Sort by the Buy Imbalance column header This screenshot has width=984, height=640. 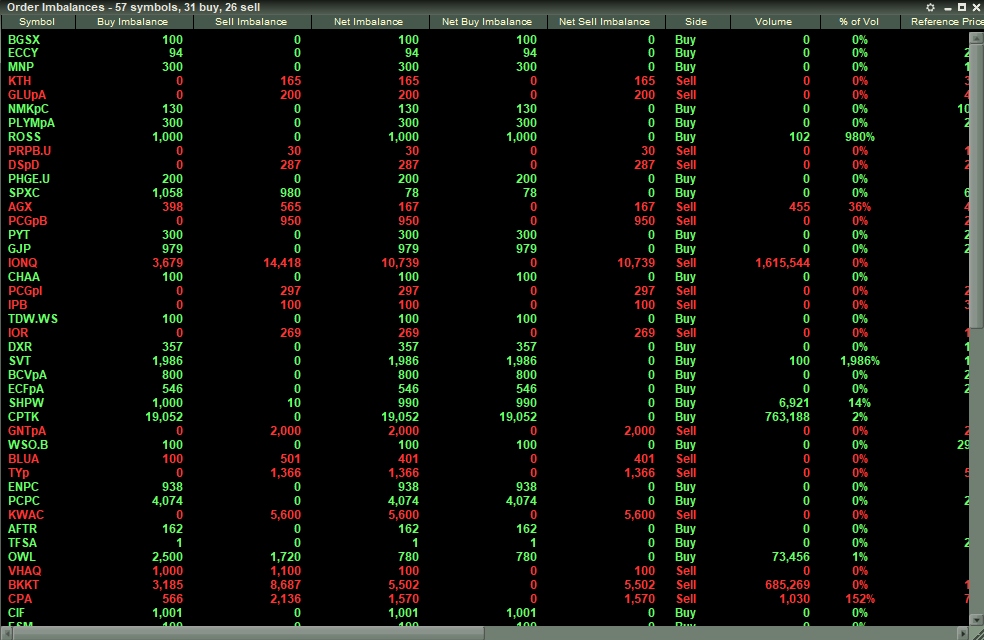coord(132,22)
